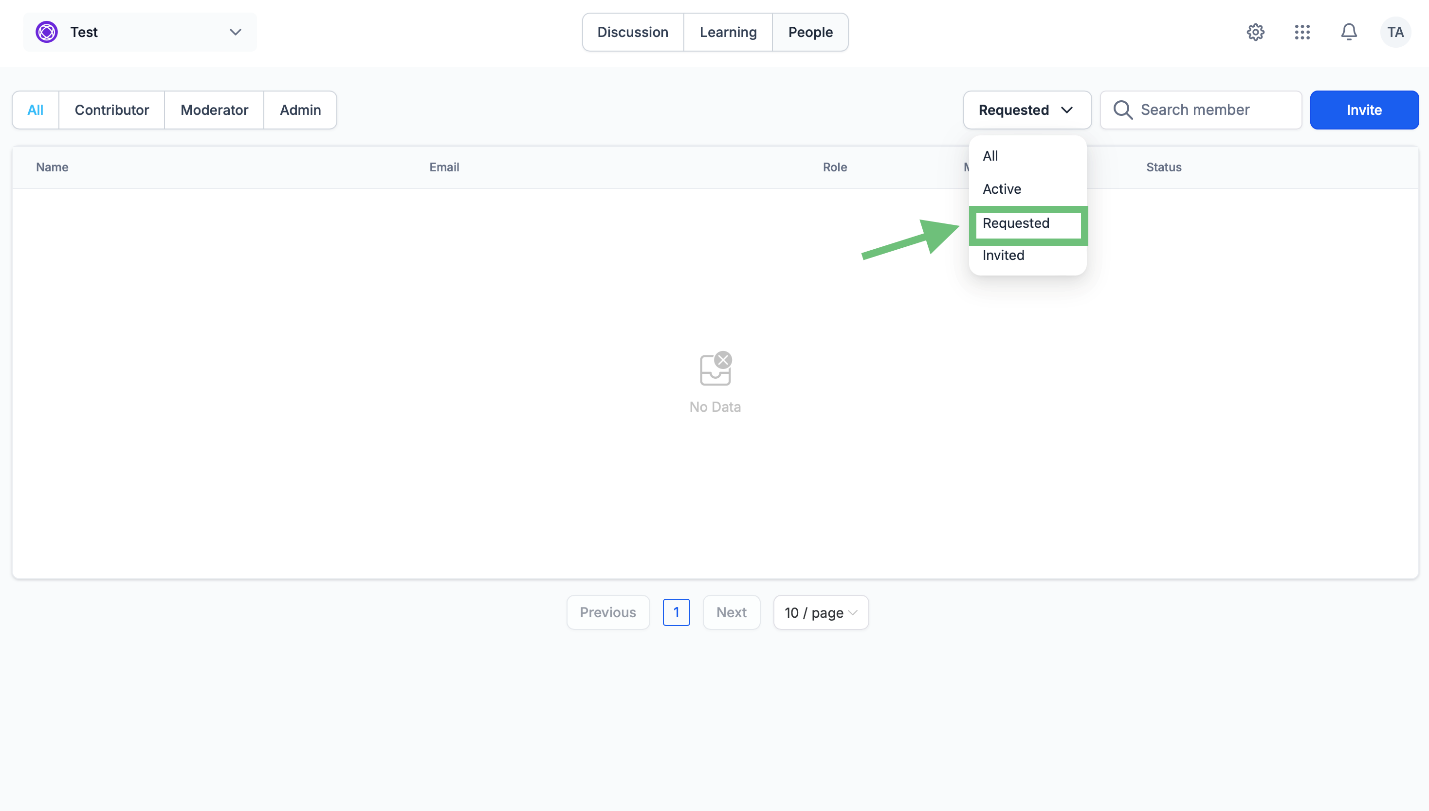Choose Active in the status menu
Screen dimensions: 1429x811
tap(1027, 189)
